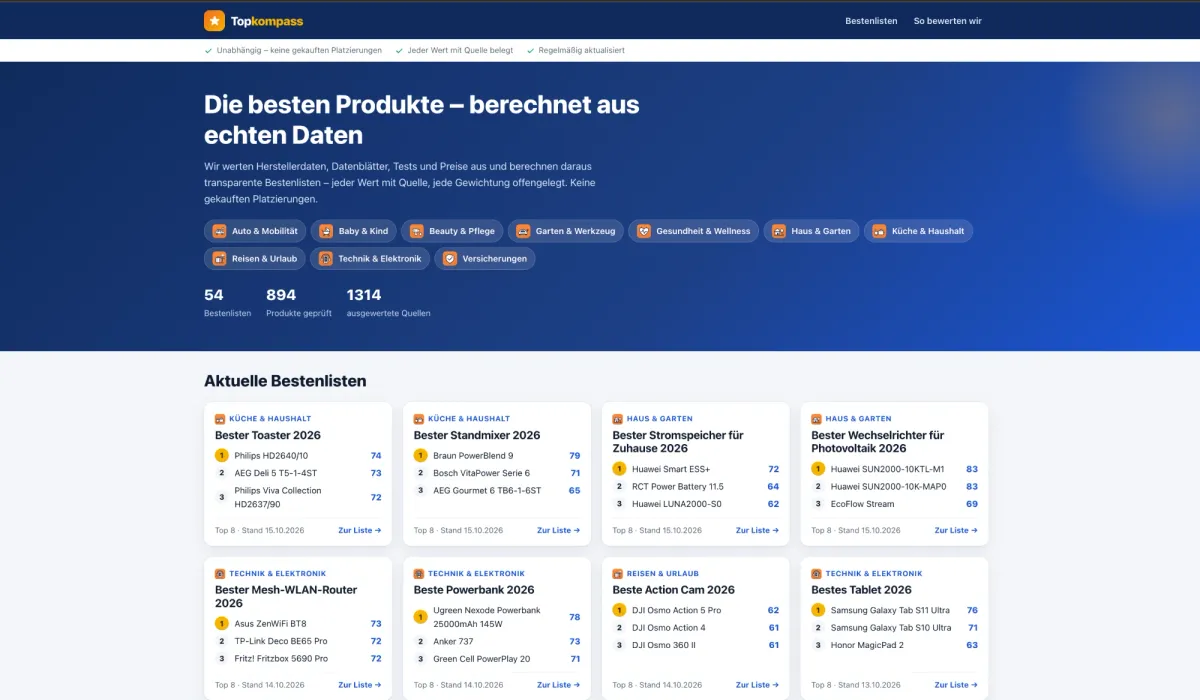Click category icon on Beste Action Cam card
This screenshot has width=1200, height=700.
618,574
